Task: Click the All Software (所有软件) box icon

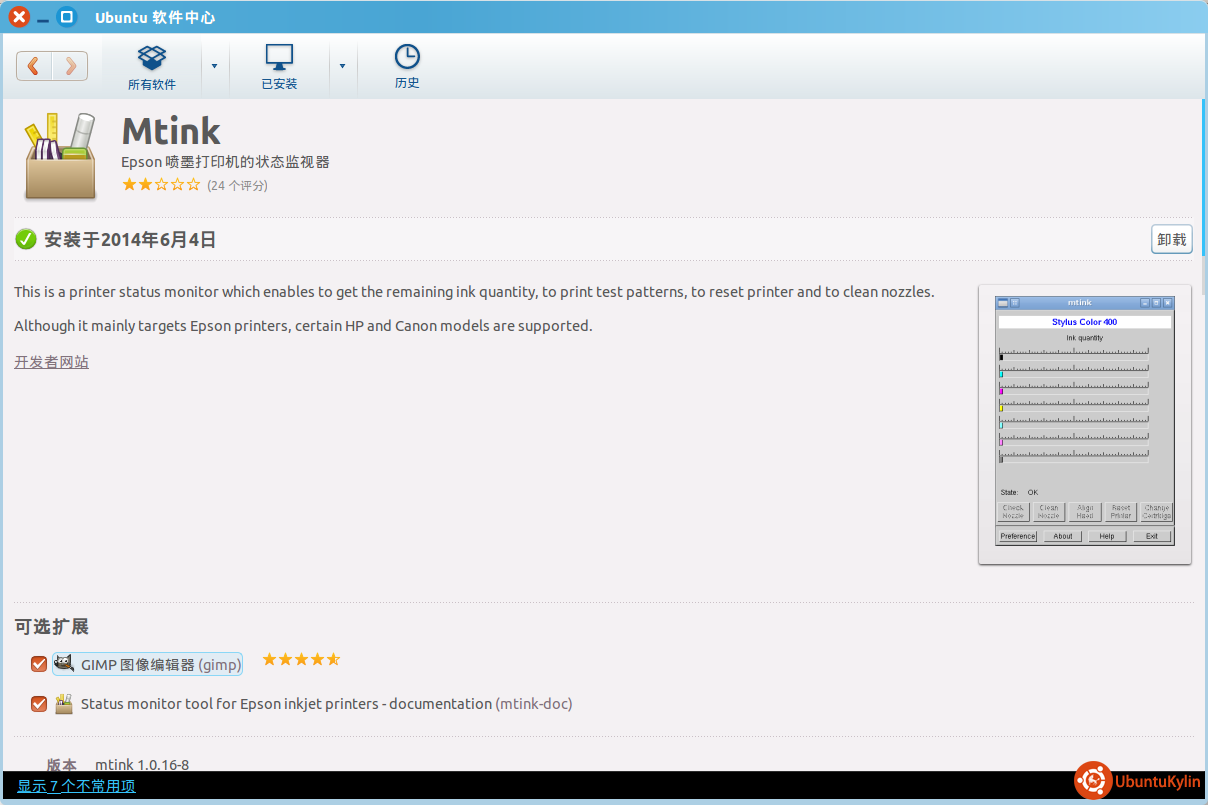Action: pos(152,57)
